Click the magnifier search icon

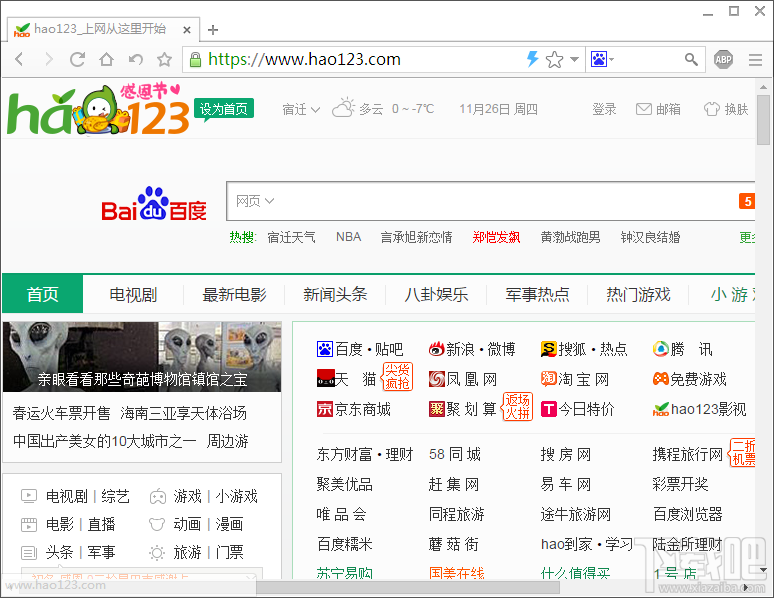tap(691, 60)
